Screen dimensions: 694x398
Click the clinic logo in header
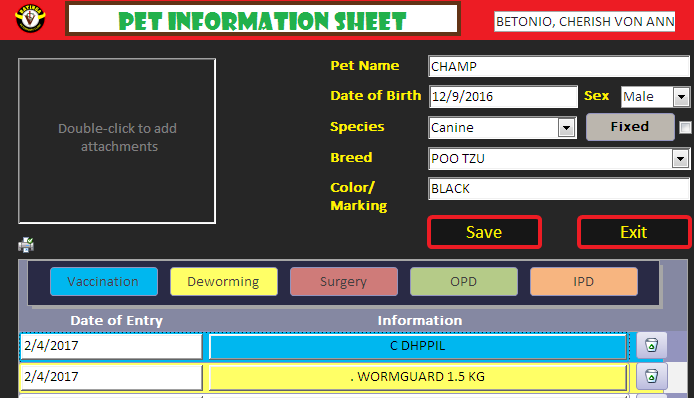30,19
